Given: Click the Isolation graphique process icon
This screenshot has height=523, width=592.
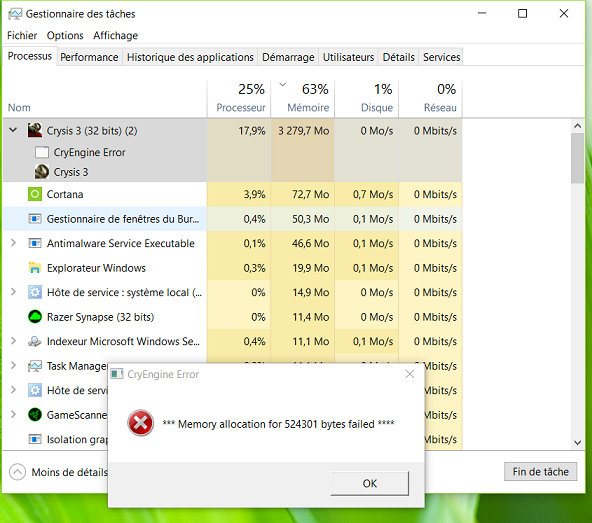Looking at the screenshot, I should point(35,439).
